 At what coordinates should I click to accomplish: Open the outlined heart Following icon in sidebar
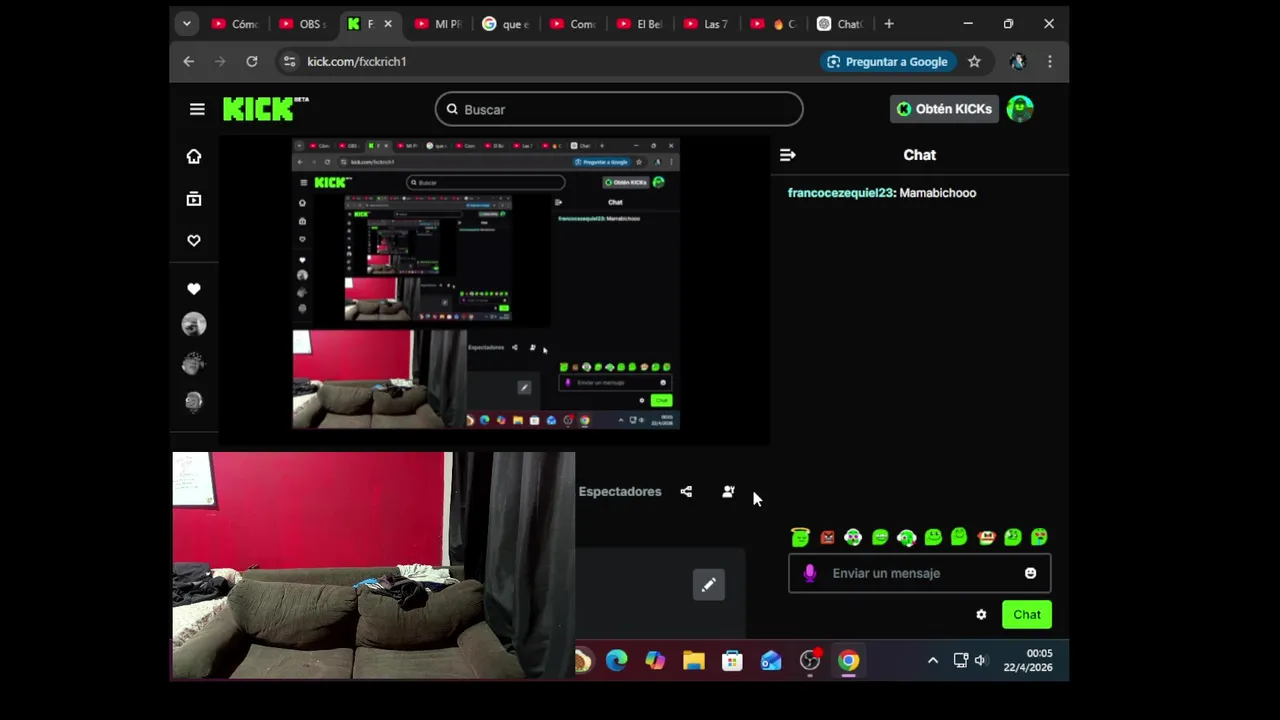[194, 241]
